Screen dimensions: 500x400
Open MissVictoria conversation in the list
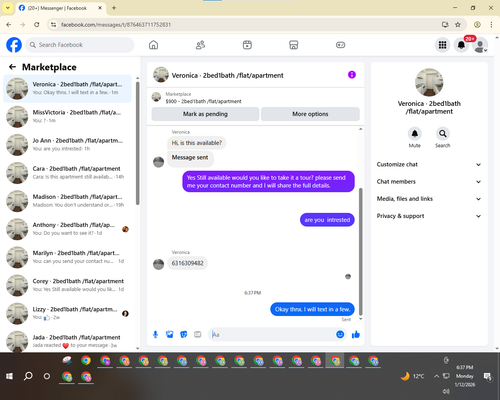(67, 117)
